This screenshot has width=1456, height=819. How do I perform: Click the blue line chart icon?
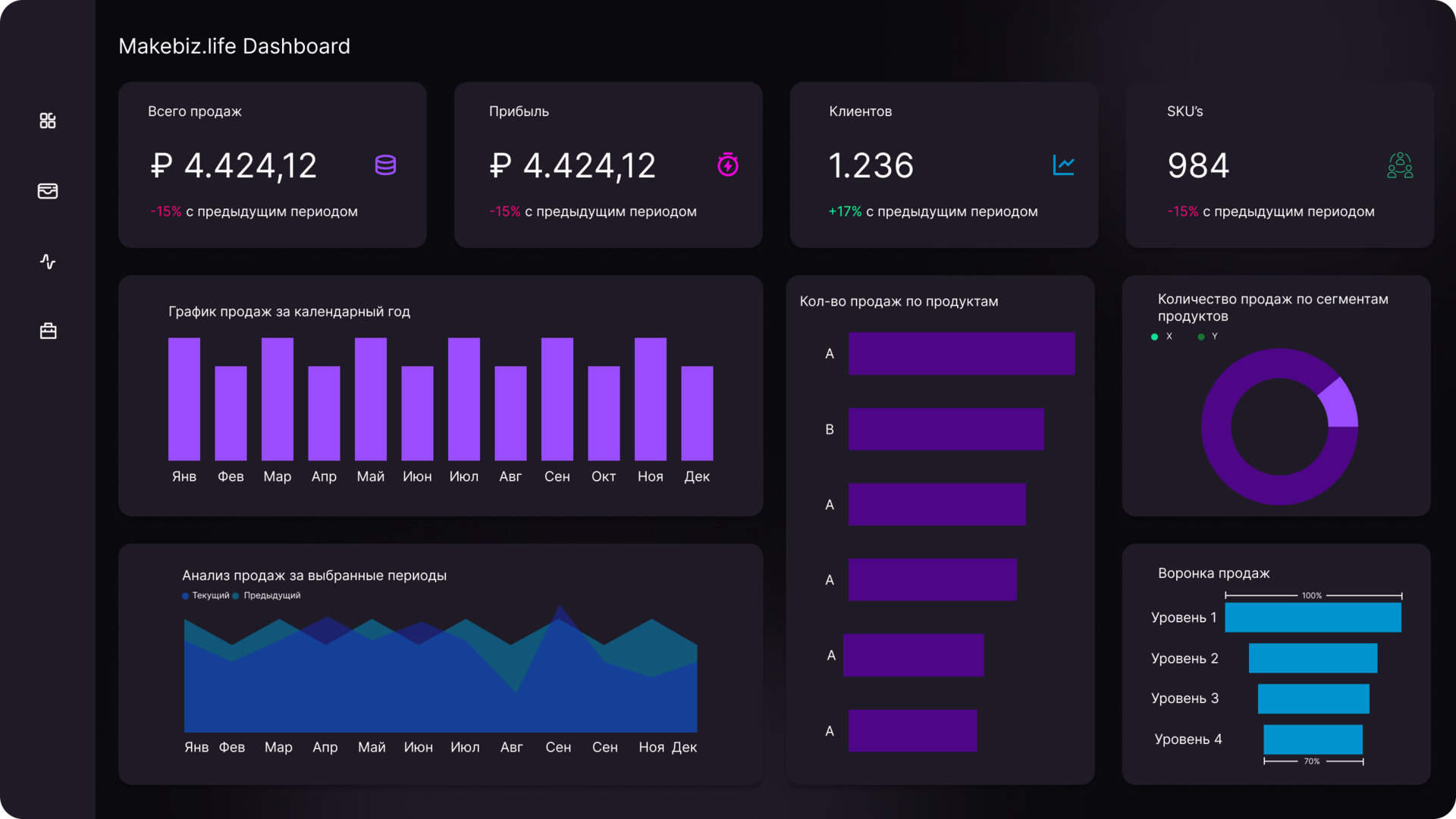(1063, 165)
